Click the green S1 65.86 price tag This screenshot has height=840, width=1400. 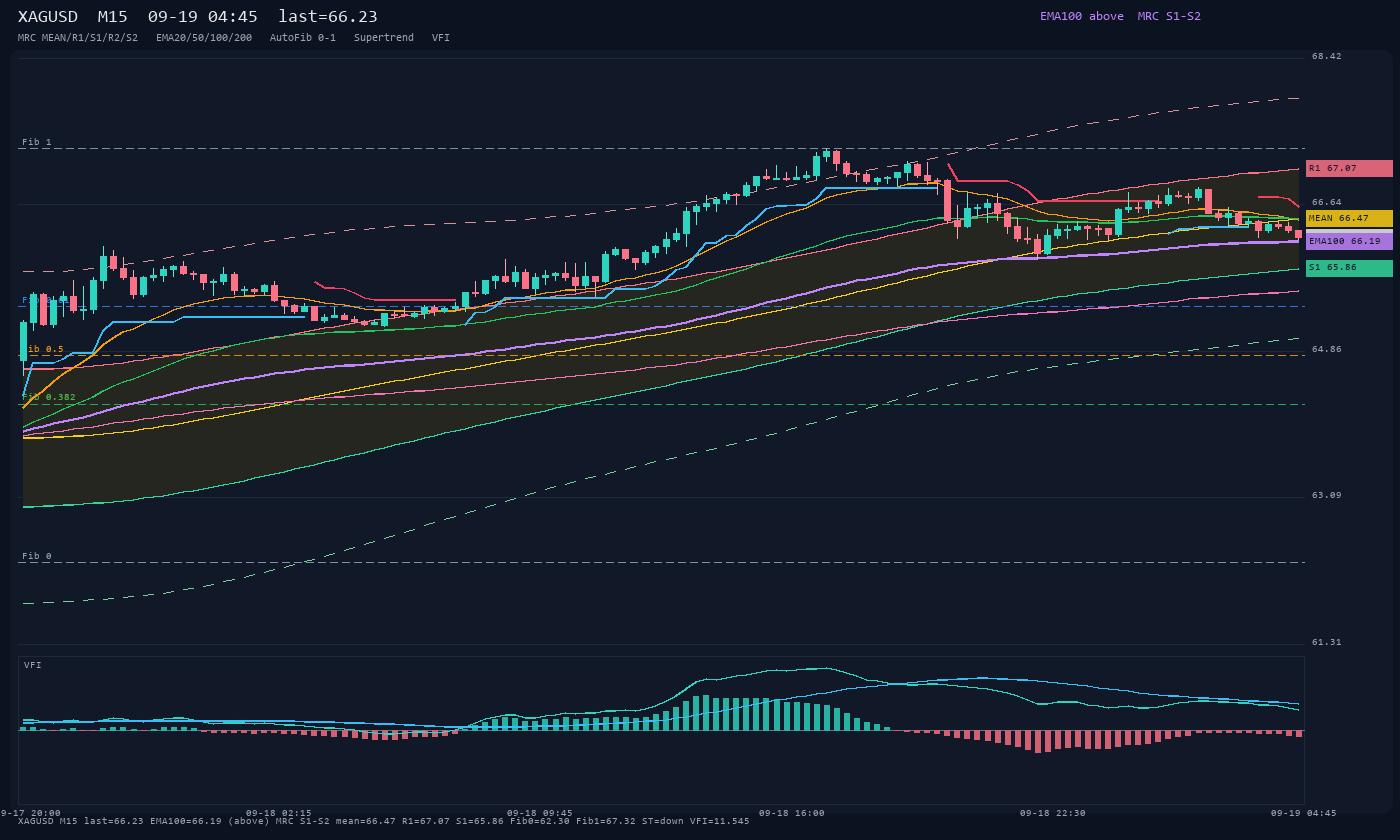click(1349, 268)
